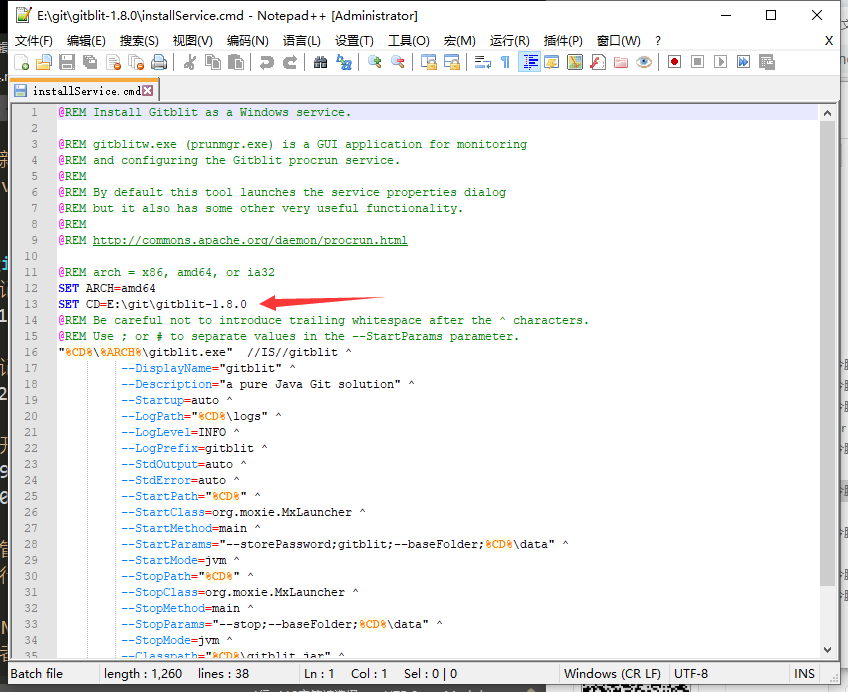848x692 pixels.
Task: Open the 运行(R) menu
Action: pos(509,41)
